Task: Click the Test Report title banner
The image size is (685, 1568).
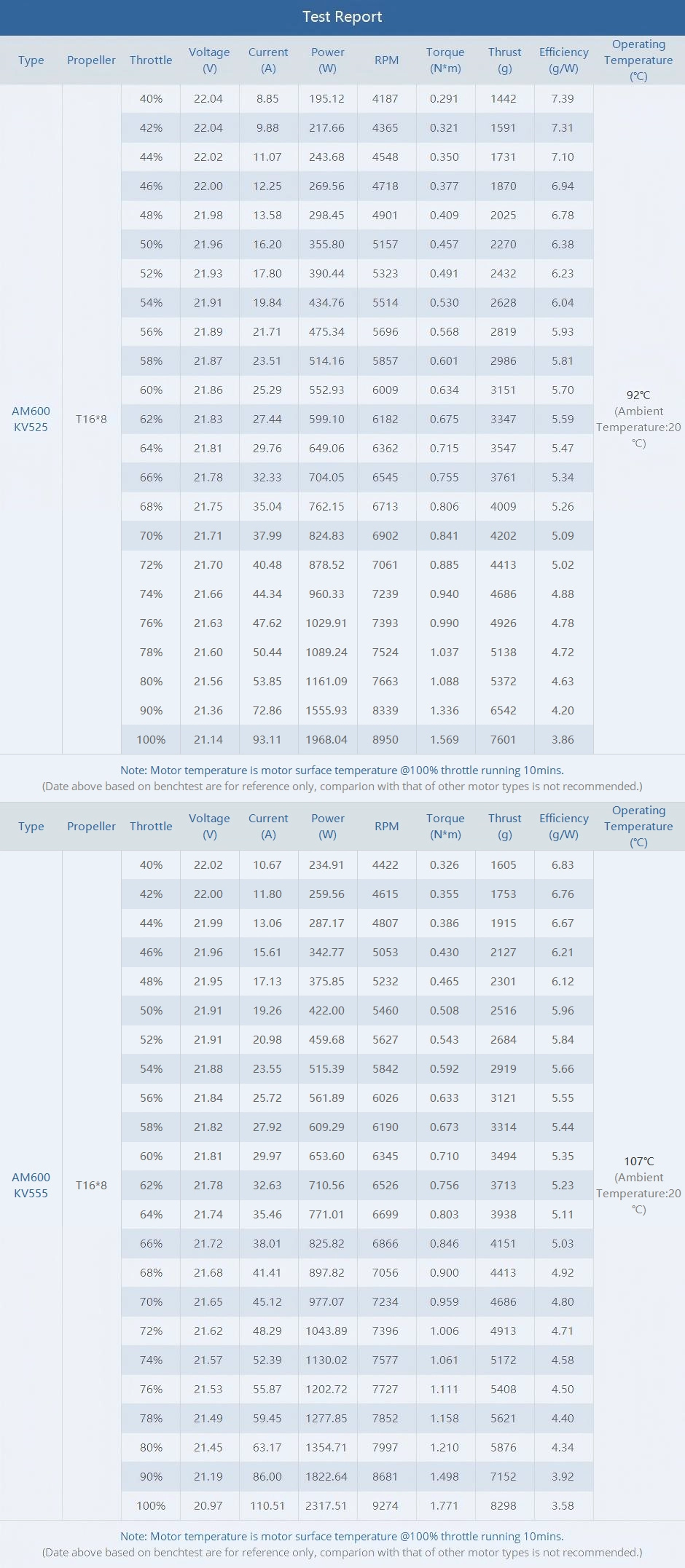Action: (342, 17)
